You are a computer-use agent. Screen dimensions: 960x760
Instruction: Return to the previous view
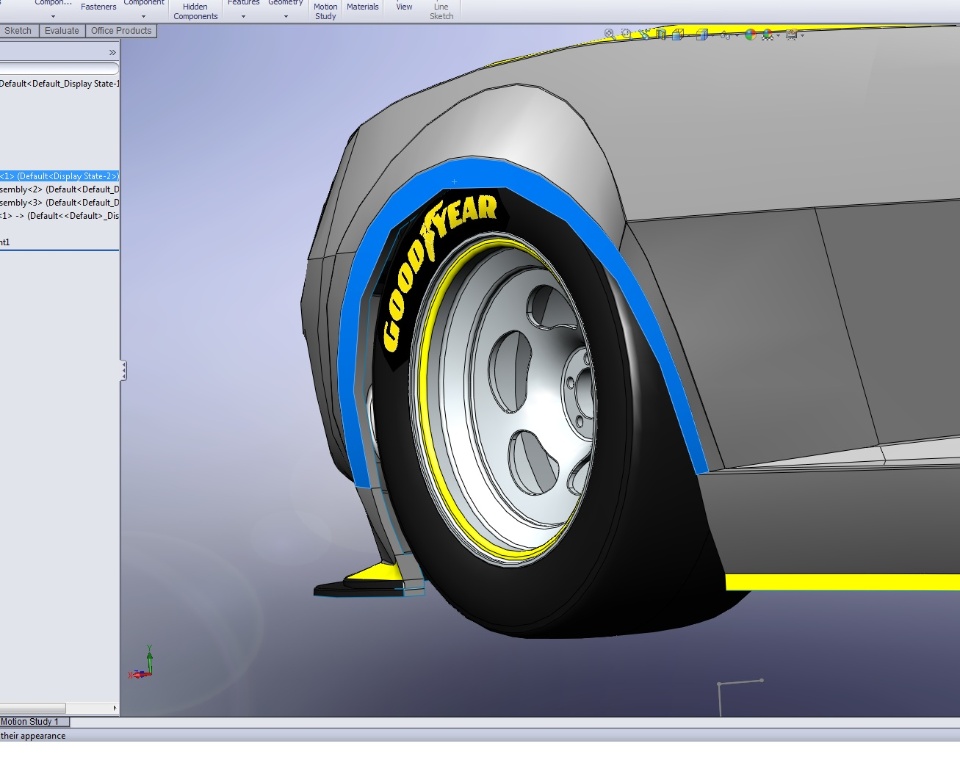(643, 34)
